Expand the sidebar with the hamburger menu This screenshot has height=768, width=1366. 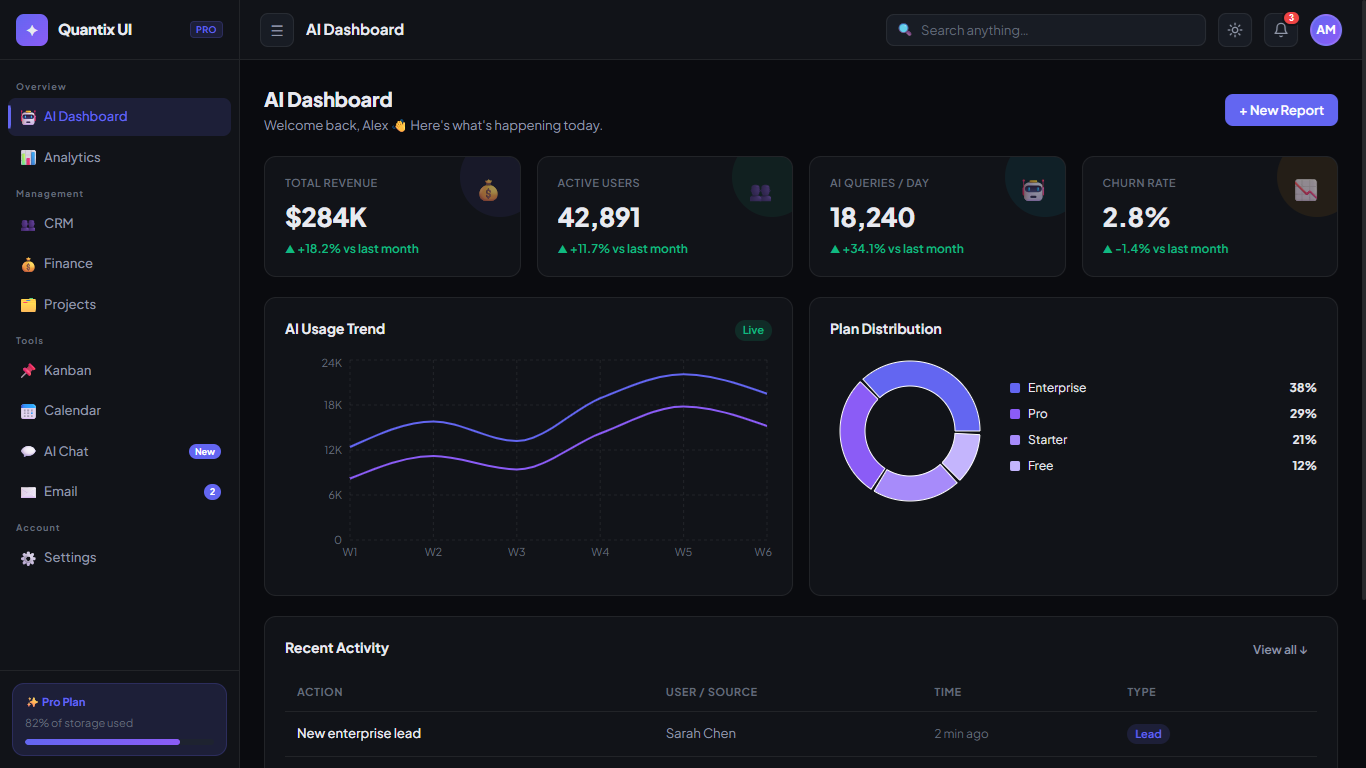click(x=276, y=30)
